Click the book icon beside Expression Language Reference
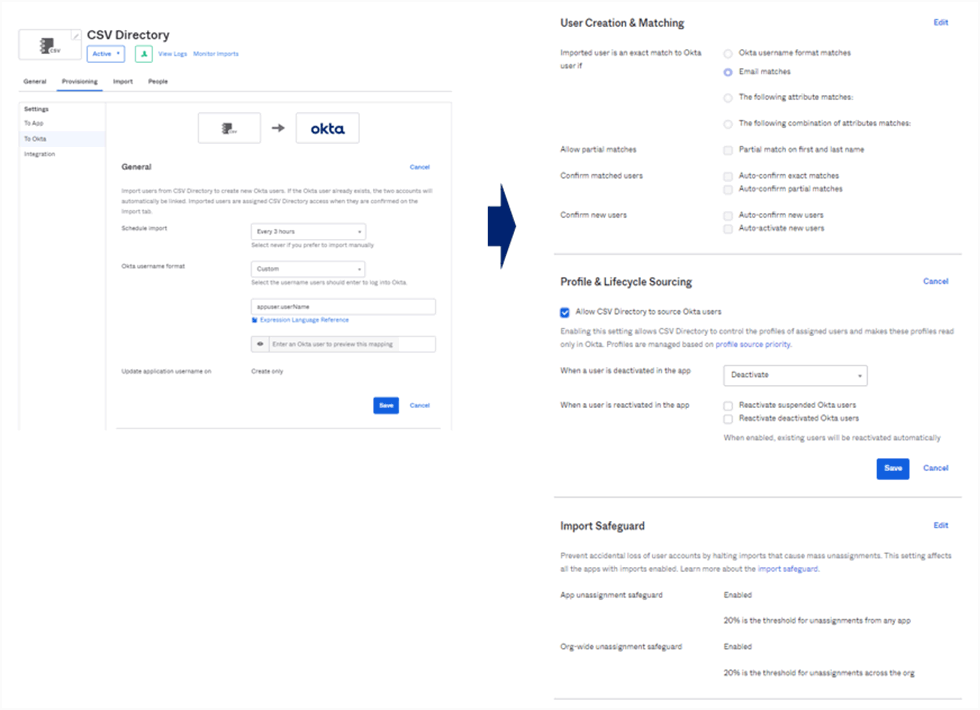 click(x=254, y=320)
